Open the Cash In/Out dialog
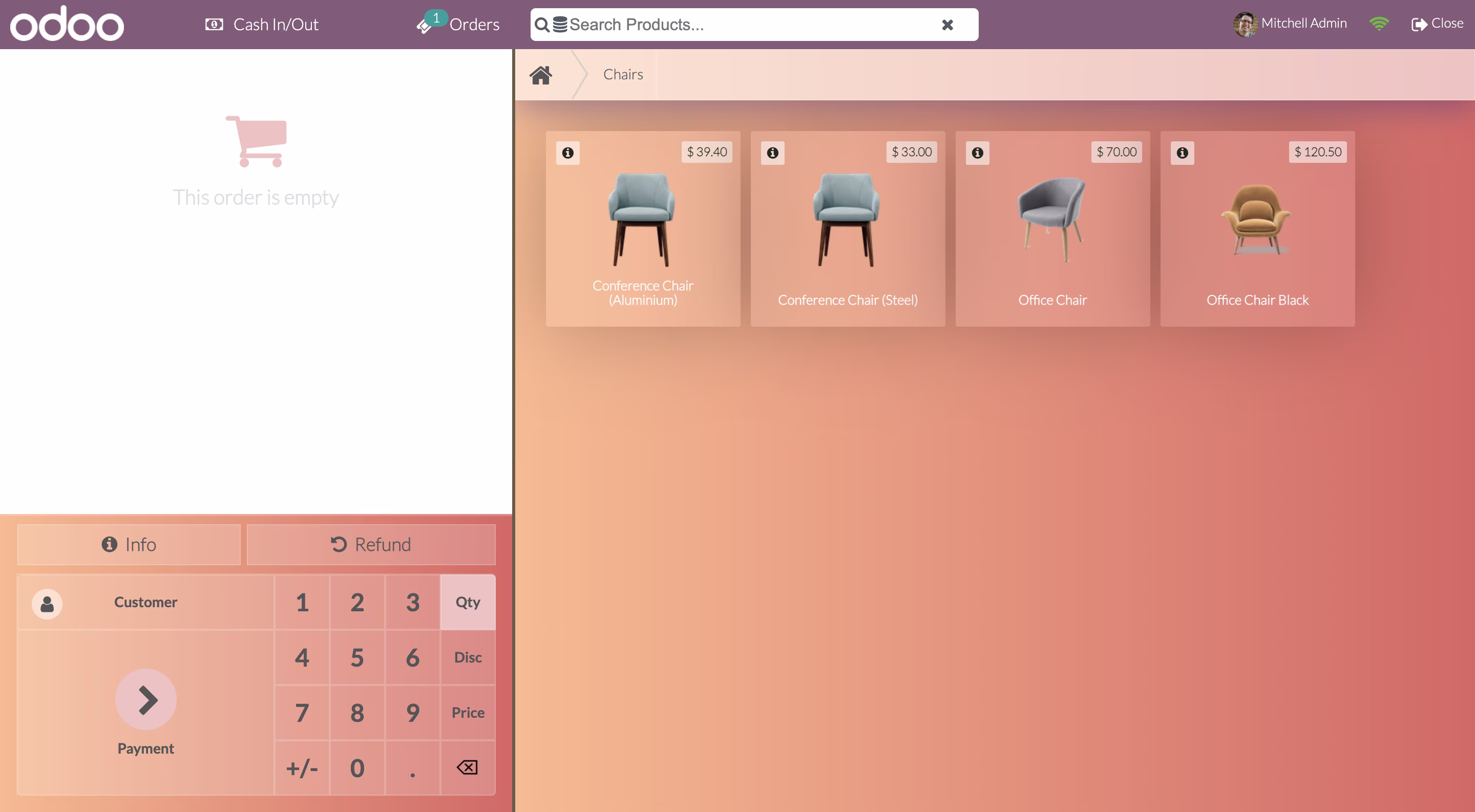The width and height of the screenshot is (1475, 812). (262, 25)
